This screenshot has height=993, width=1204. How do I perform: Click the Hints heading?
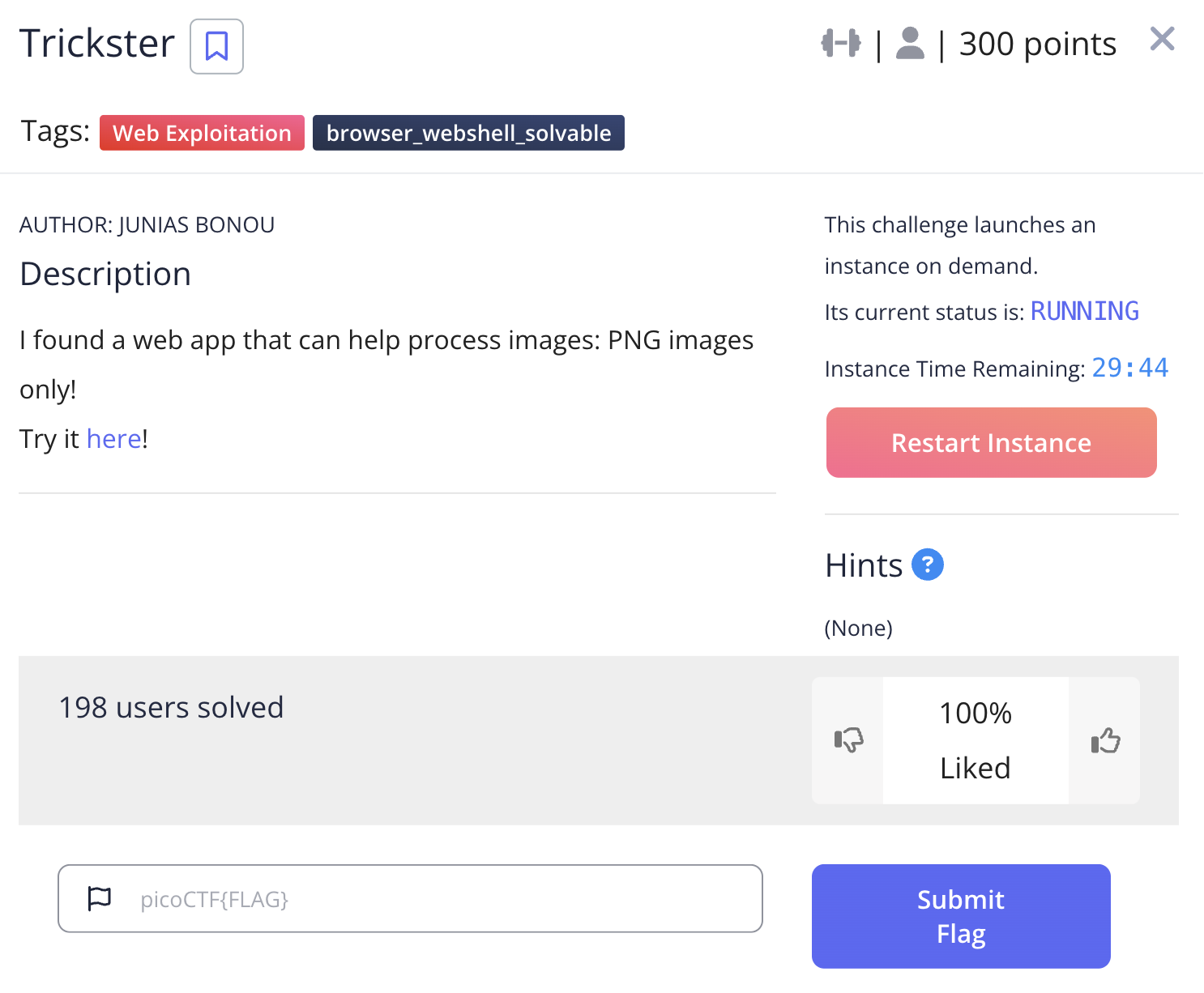[864, 565]
